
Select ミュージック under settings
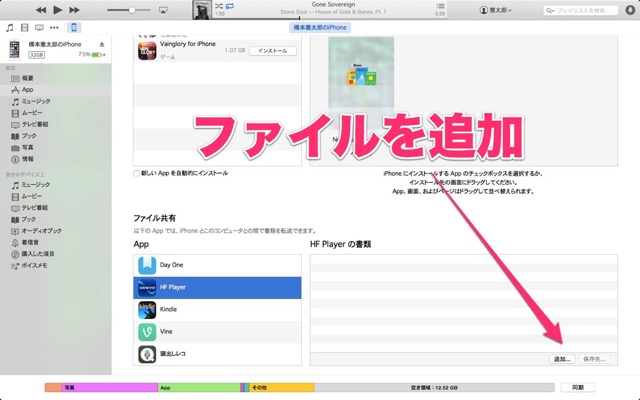click(x=56, y=101)
